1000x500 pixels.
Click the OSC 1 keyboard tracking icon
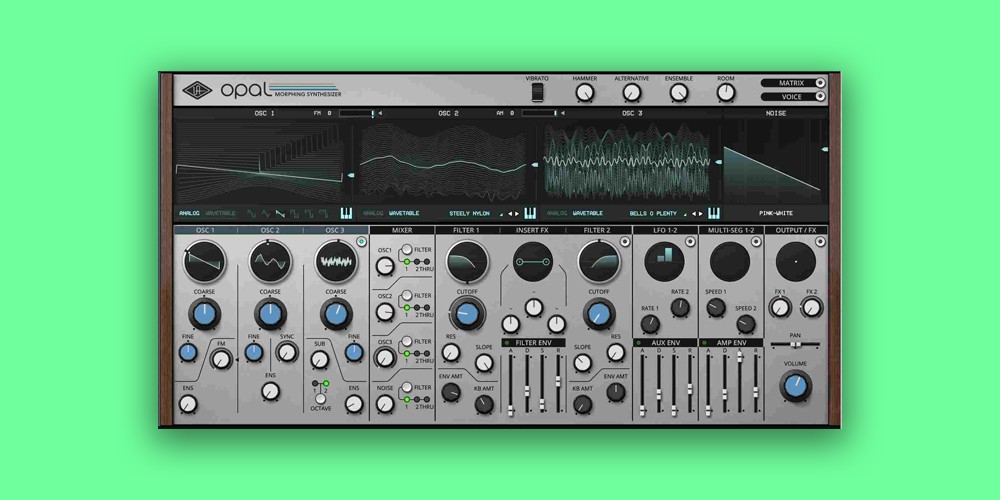[347, 213]
